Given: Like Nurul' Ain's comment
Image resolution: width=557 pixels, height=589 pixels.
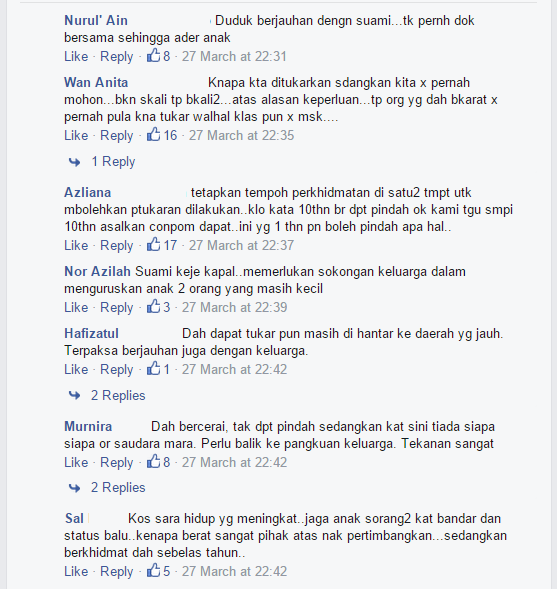Looking at the screenshot, I should (x=76, y=56).
